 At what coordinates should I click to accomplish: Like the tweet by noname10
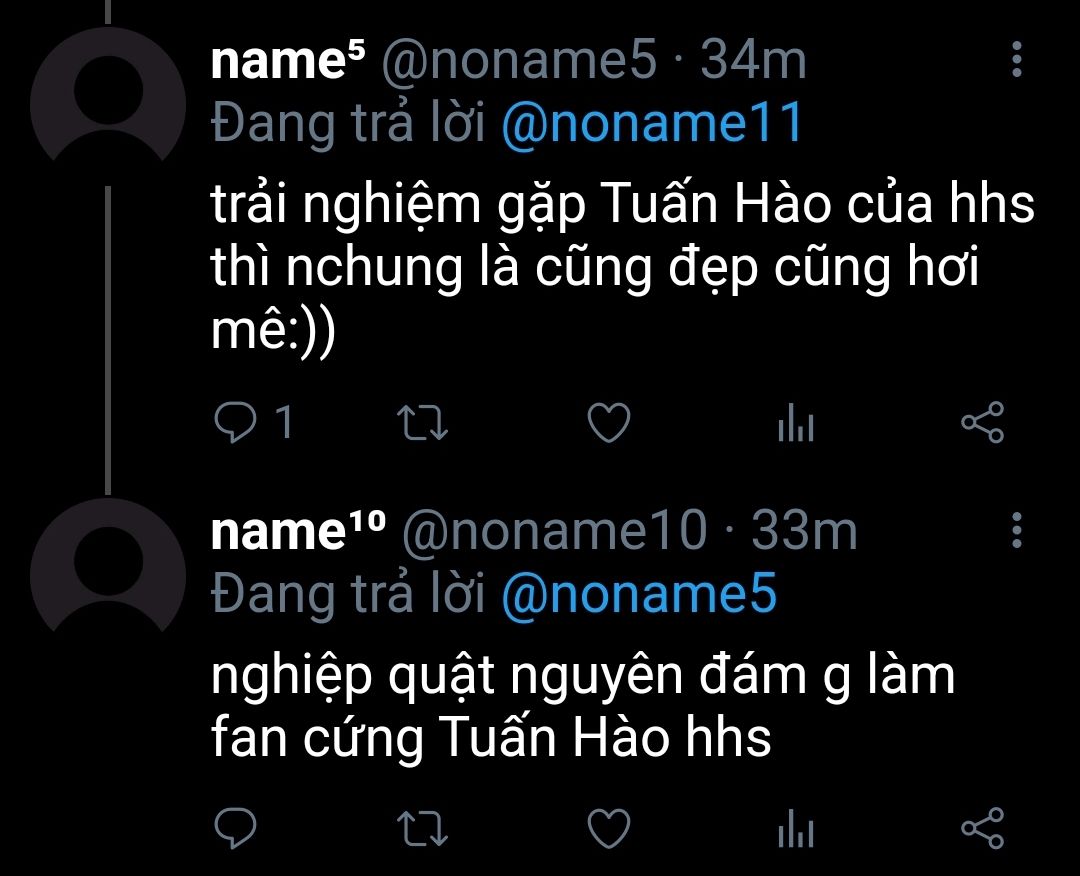pyautogui.click(x=609, y=826)
